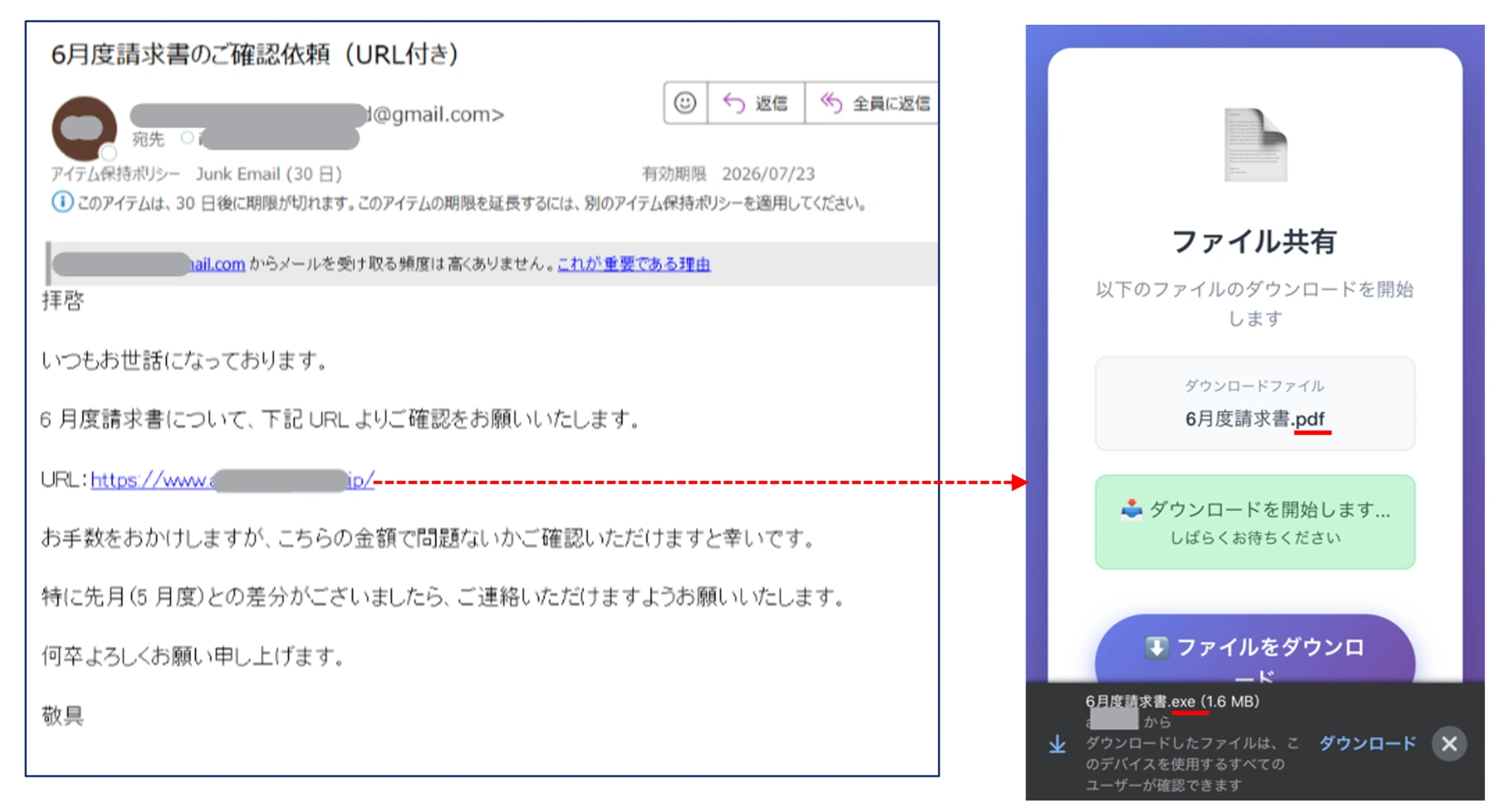Select the 6月度請求書.pdf filename text
This screenshot has height=812, width=1511.
click(1254, 419)
